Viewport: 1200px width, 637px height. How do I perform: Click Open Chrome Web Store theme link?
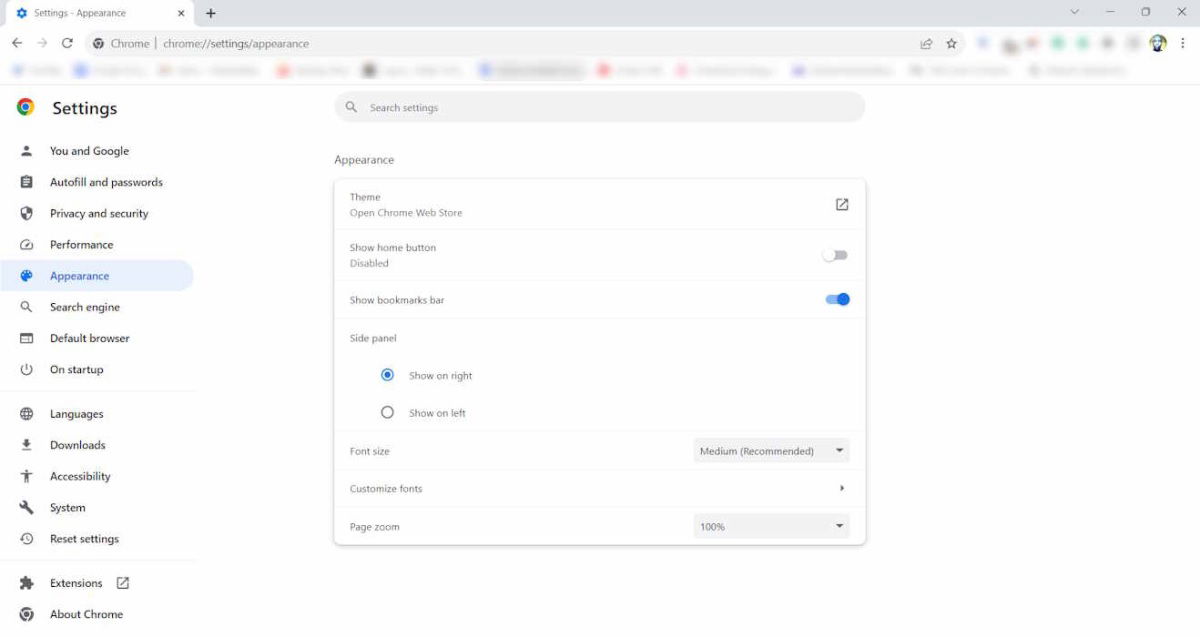(405, 213)
